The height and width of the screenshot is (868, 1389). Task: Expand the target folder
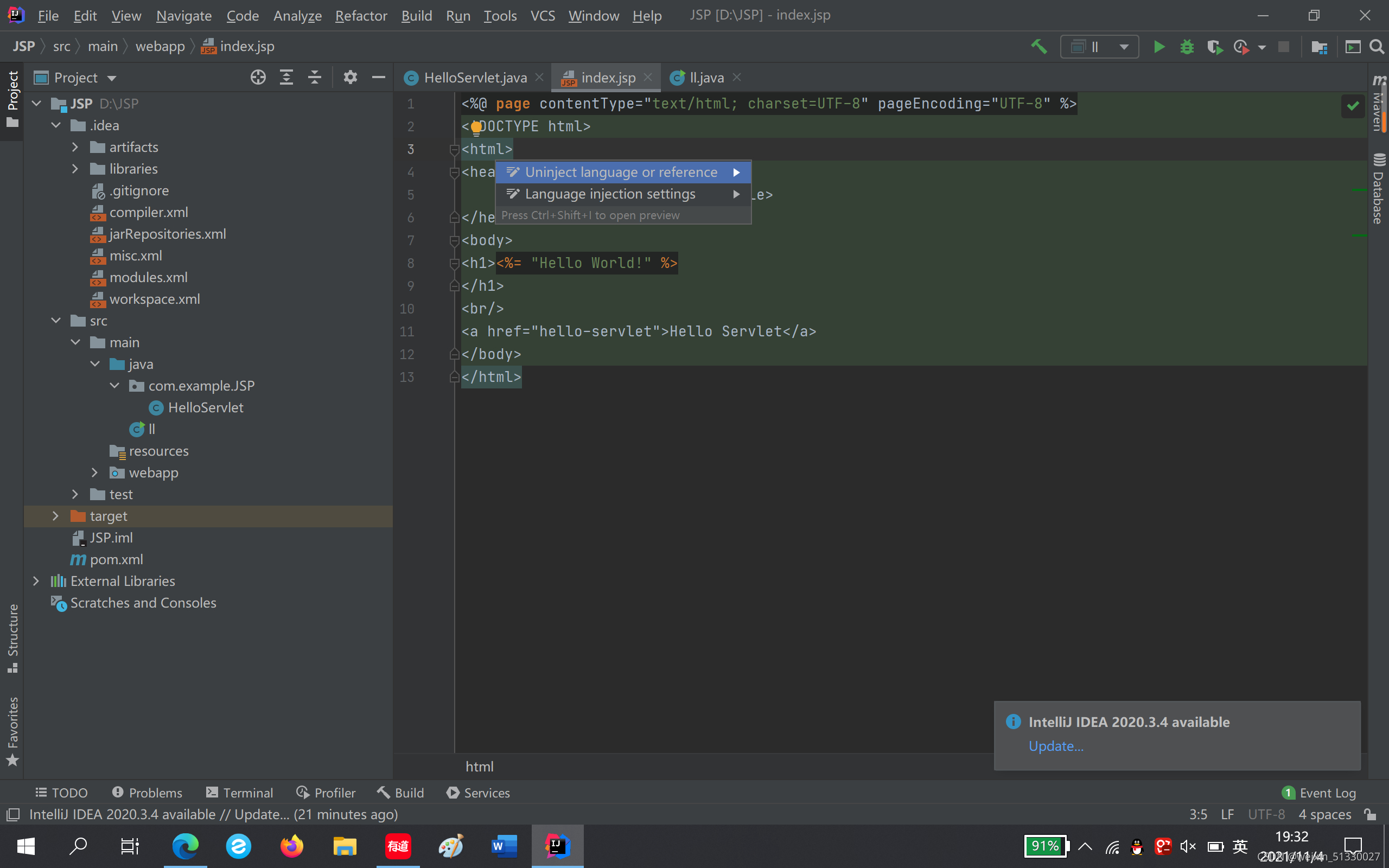(56, 515)
